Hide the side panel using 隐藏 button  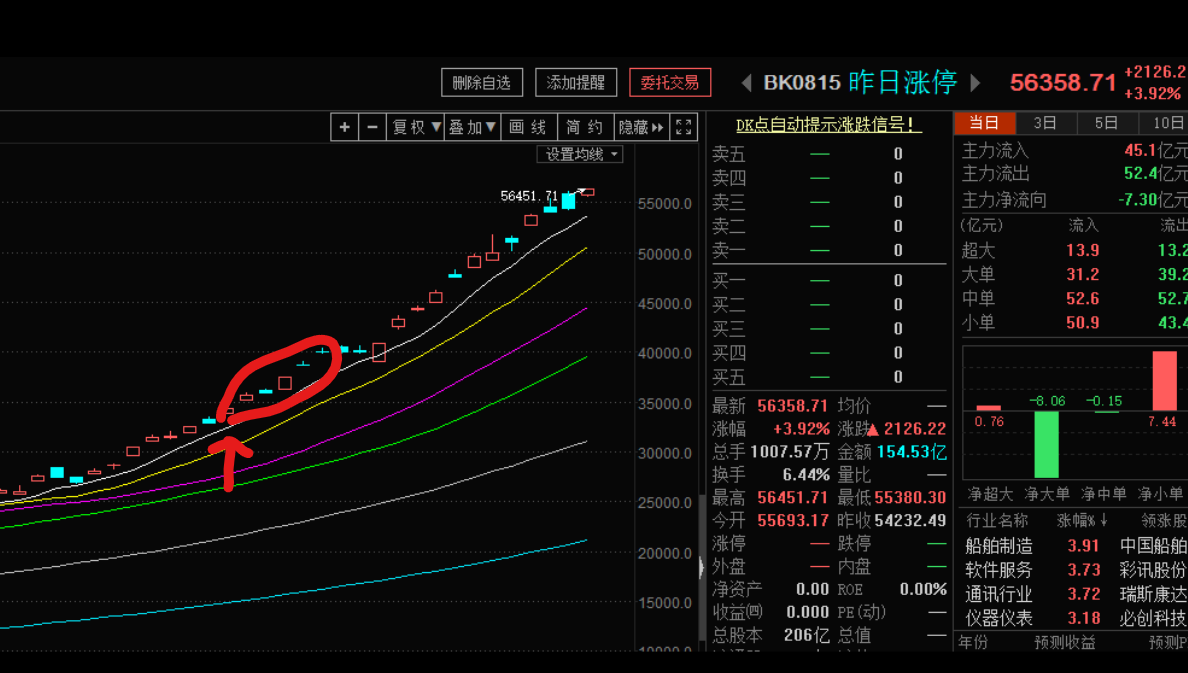tap(641, 127)
